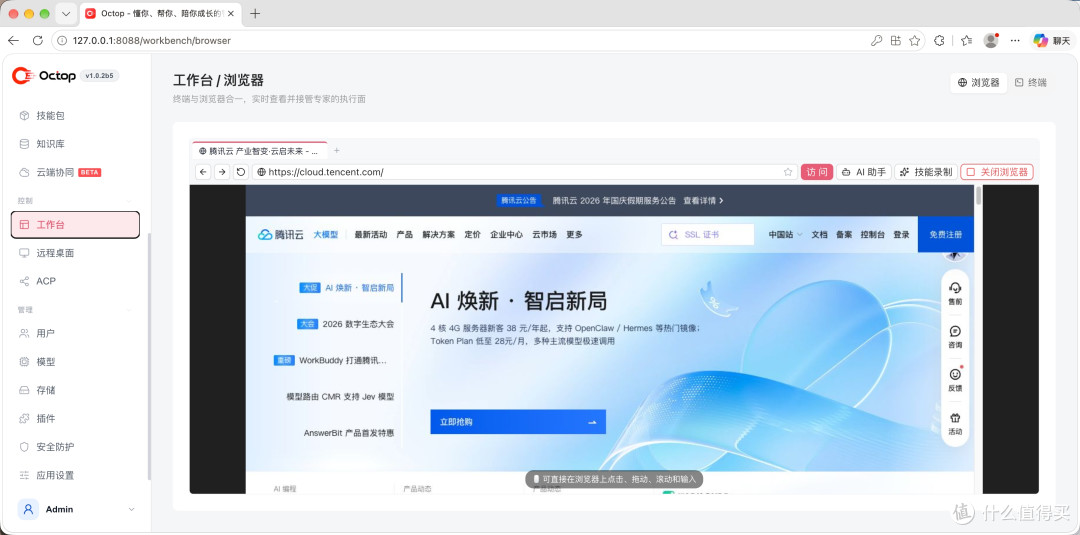Open 最新活动 nav item
This screenshot has height=535, width=1080.
[371, 235]
